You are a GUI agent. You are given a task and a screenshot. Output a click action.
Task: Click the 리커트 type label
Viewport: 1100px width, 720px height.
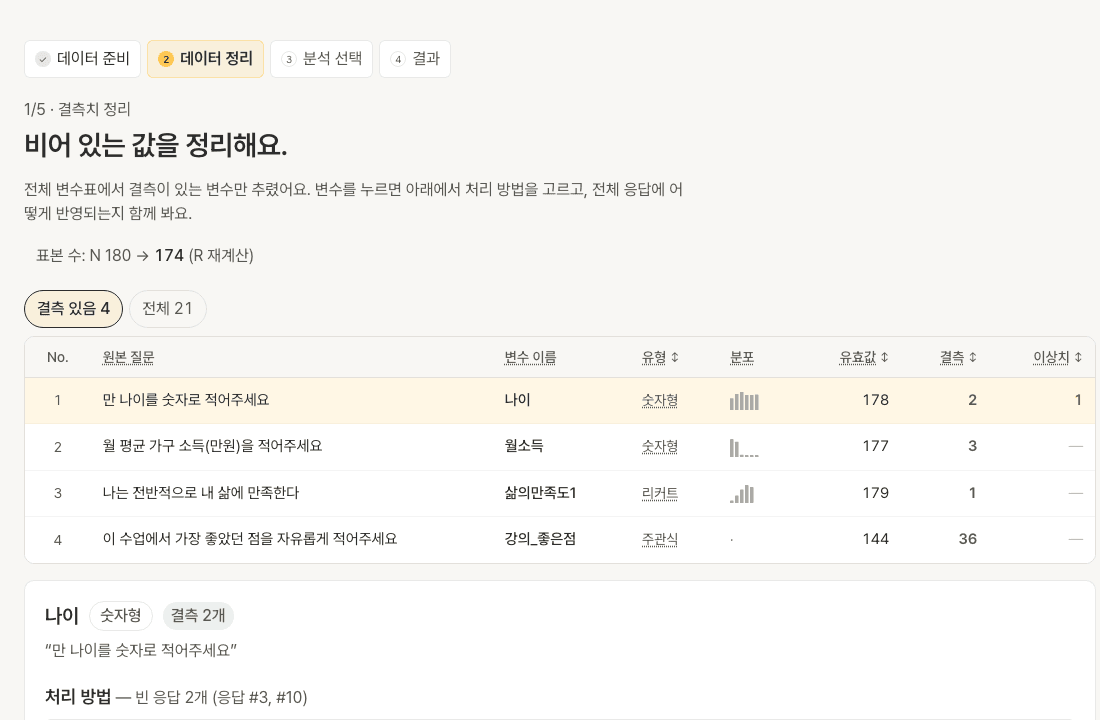click(660, 493)
